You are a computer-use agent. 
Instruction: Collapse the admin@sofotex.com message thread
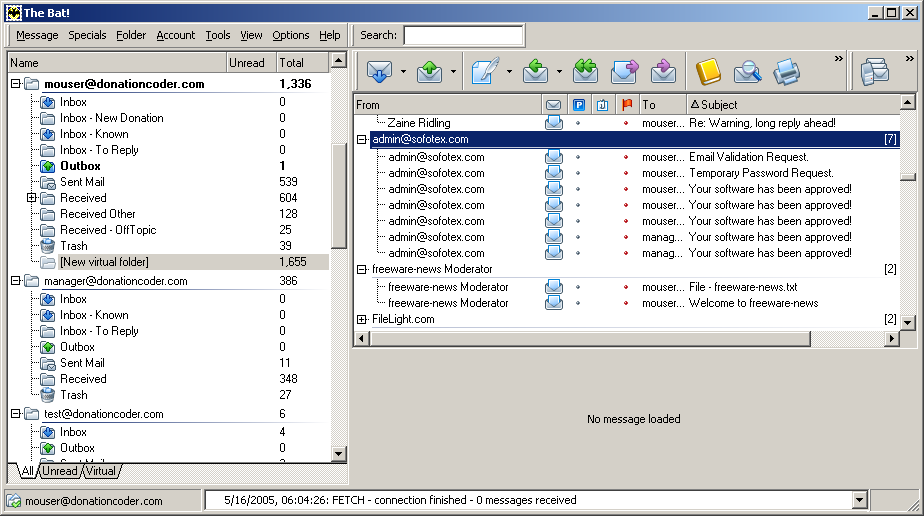[x=362, y=140]
